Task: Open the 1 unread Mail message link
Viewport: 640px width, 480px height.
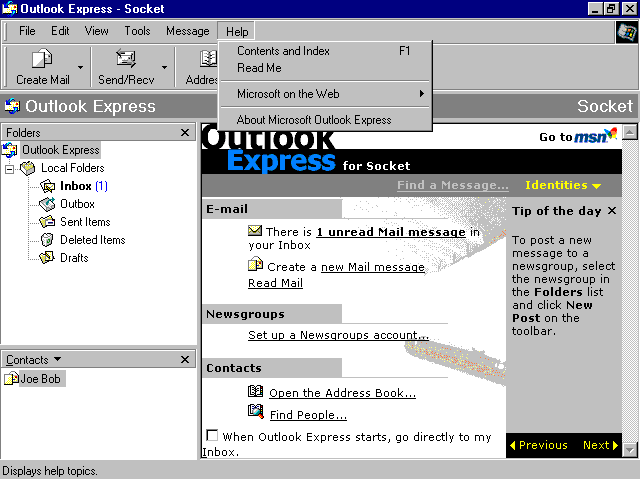Action: tap(391, 232)
